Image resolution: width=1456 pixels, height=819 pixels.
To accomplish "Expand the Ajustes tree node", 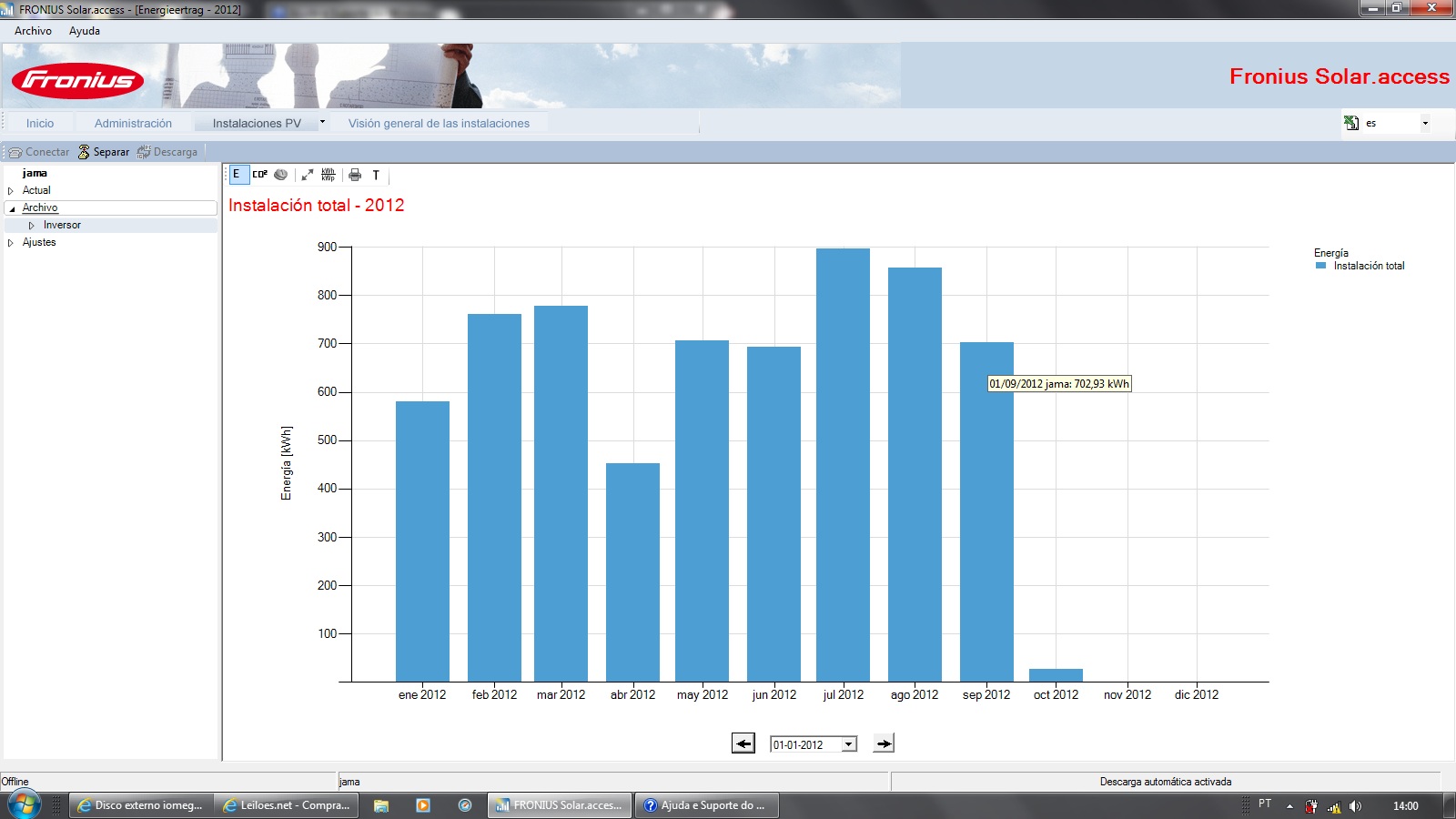I will click(11, 243).
